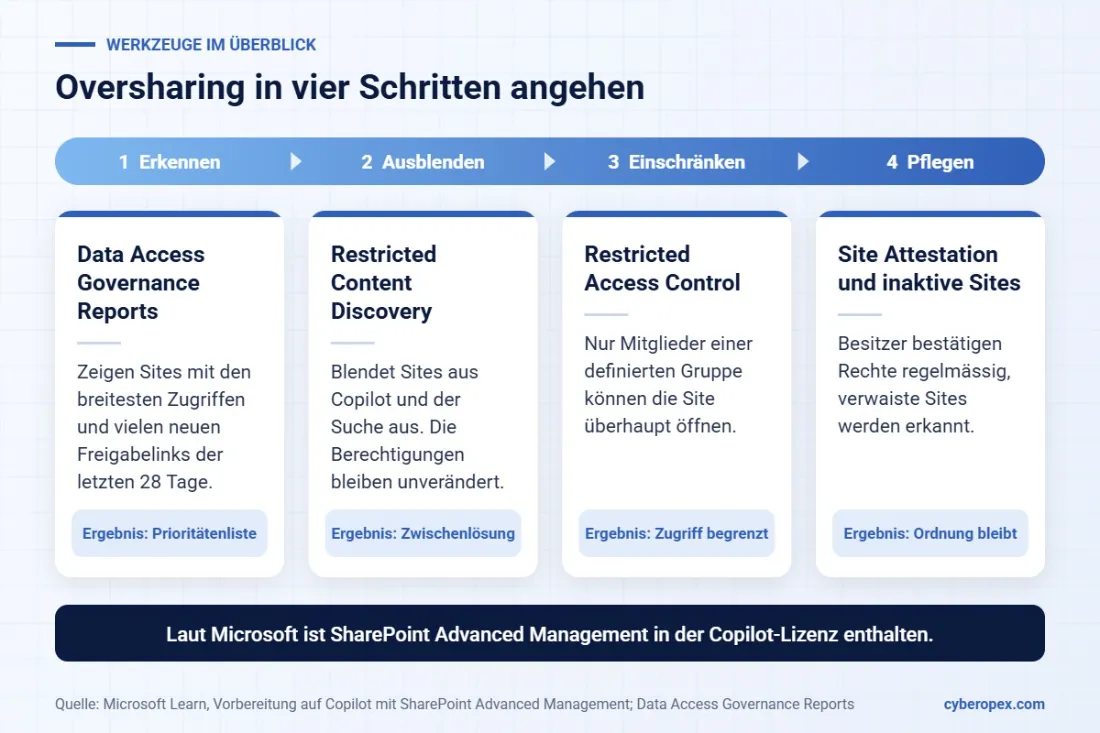This screenshot has height=733, width=1100.
Task: Click the 'WERKZEUGE IM ÜBERBLICK' eyebrow label
Action: 210,45
